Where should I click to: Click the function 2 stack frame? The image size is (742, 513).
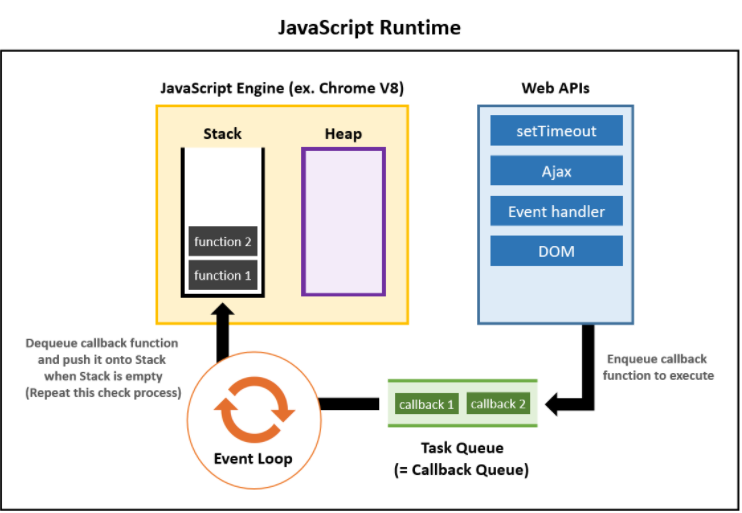(222, 242)
